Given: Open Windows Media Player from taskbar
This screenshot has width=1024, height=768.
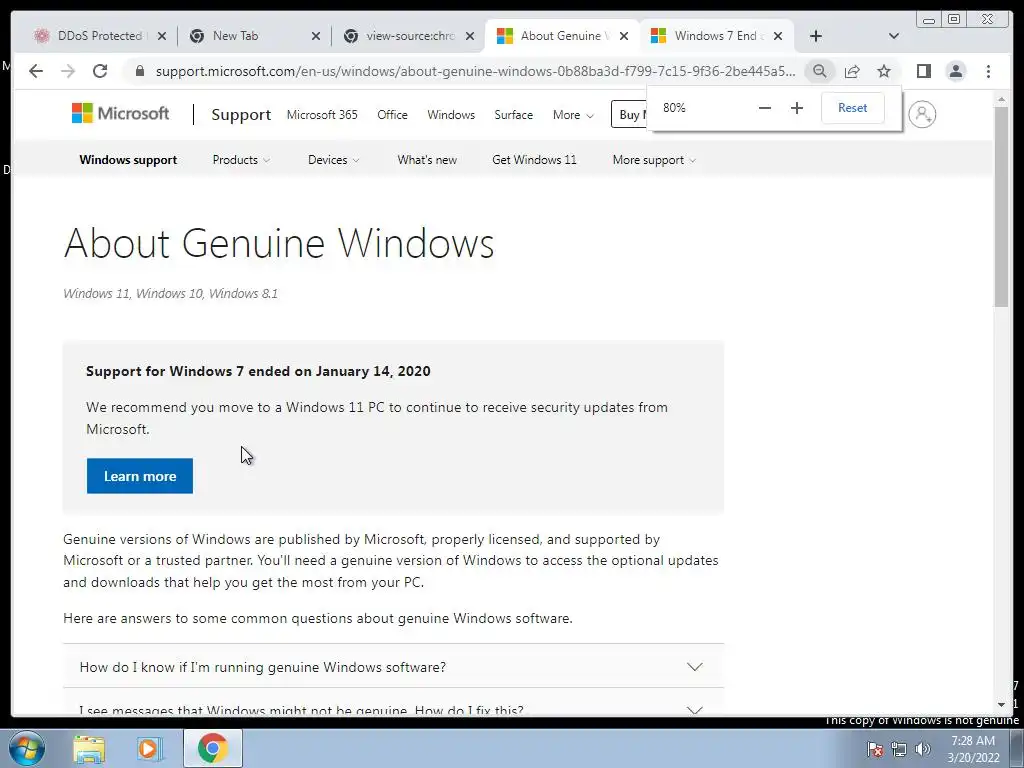Looking at the screenshot, I should [149, 748].
